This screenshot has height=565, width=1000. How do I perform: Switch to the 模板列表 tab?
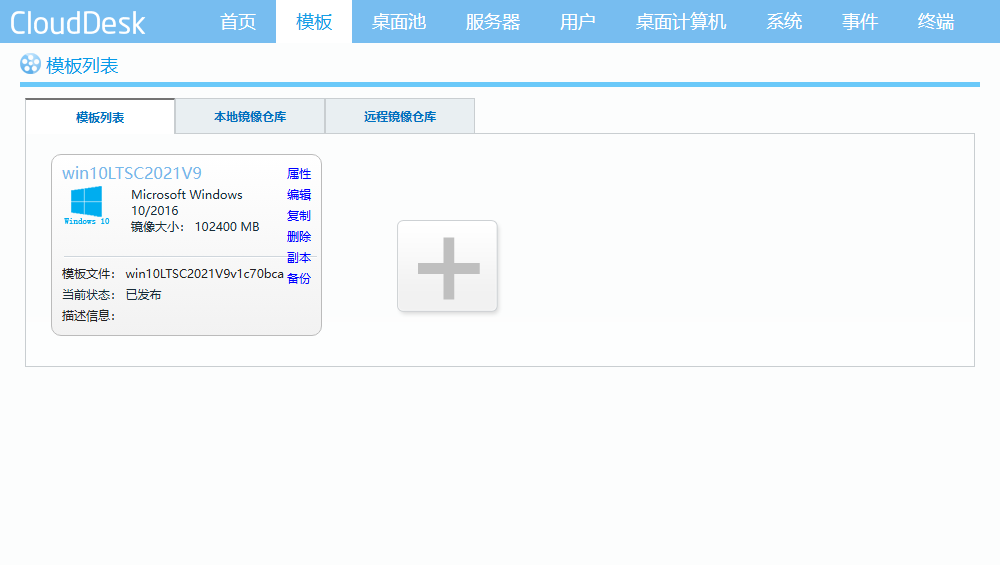pos(100,117)
